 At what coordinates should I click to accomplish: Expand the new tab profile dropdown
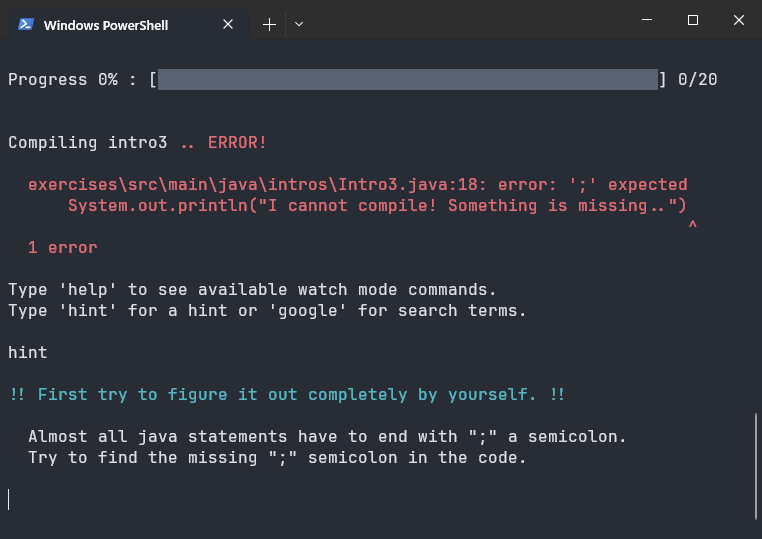pyautogui.click(x=299, y=24)
